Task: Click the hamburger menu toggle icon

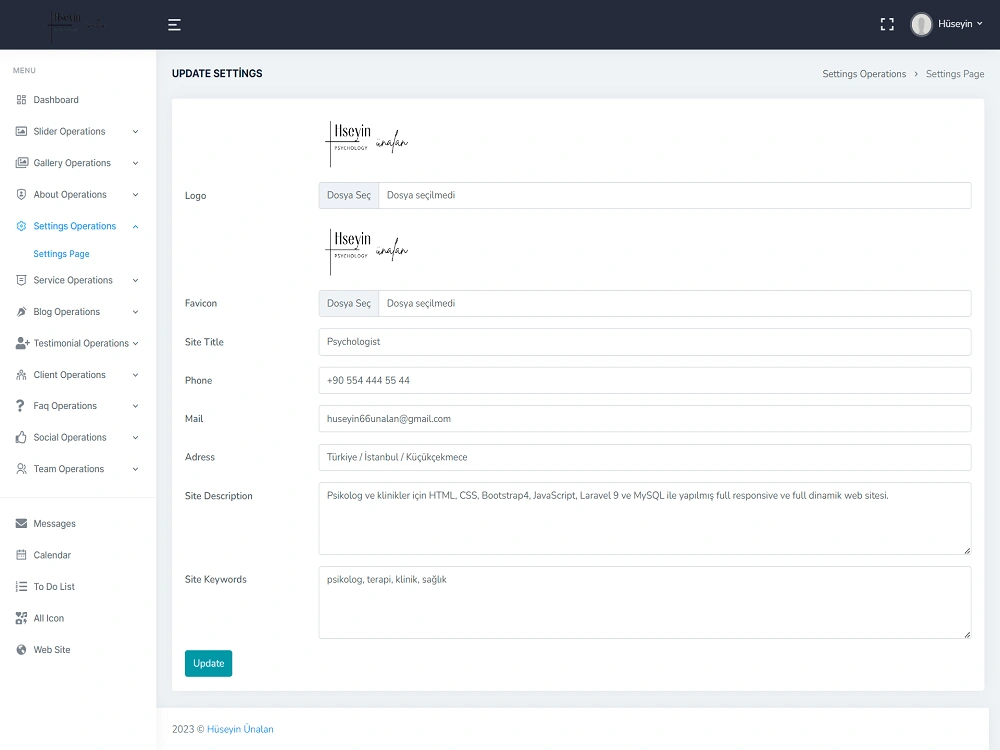Action: pyautogui.click(x=174, y=25)
